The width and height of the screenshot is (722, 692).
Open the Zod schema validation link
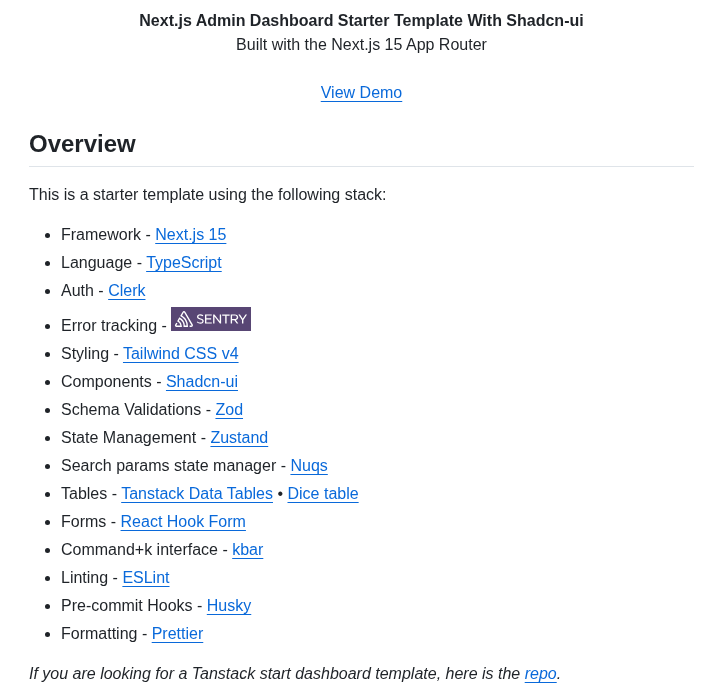point(229,409)
